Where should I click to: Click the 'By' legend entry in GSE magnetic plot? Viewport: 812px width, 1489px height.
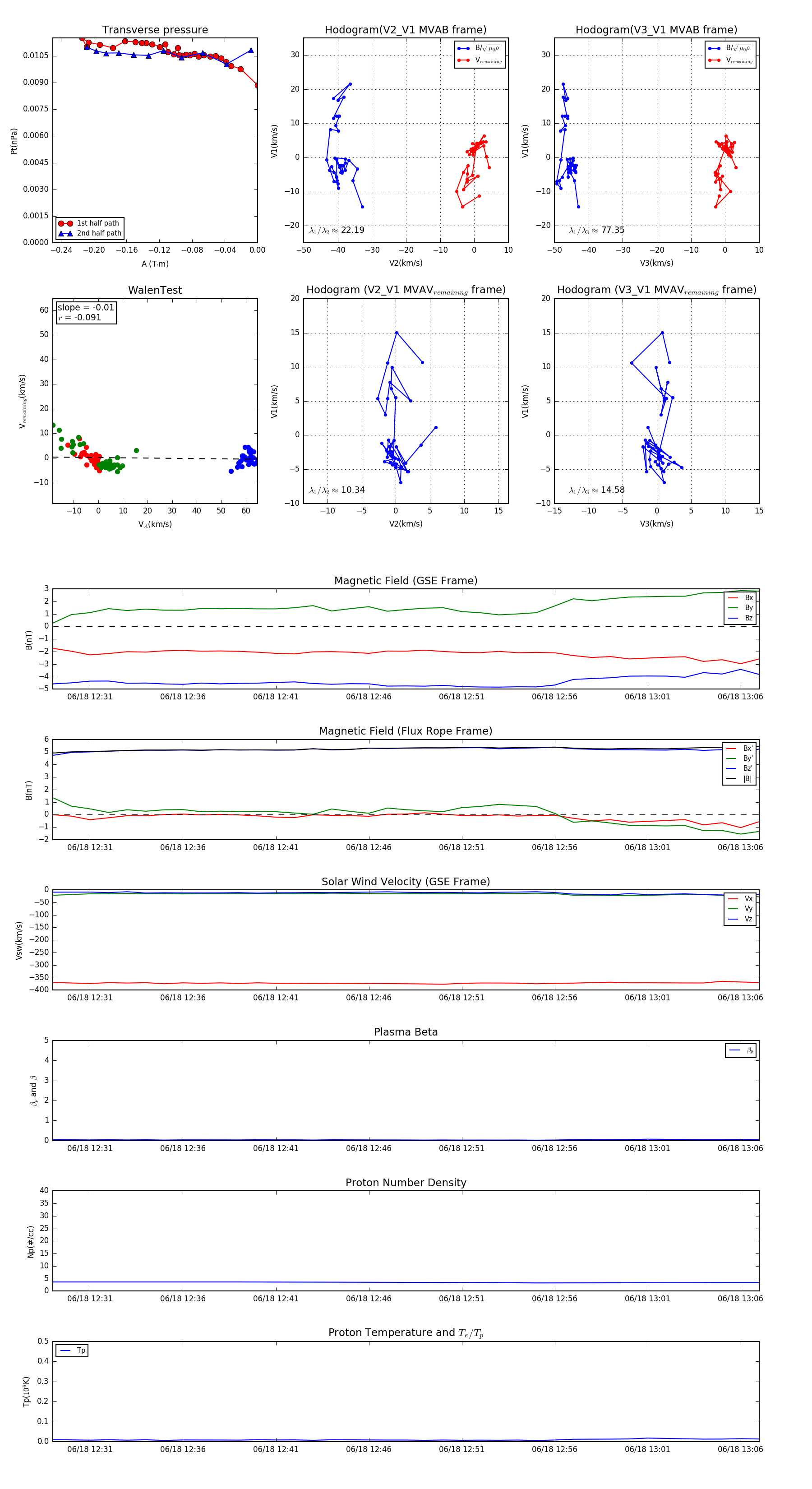740,607
